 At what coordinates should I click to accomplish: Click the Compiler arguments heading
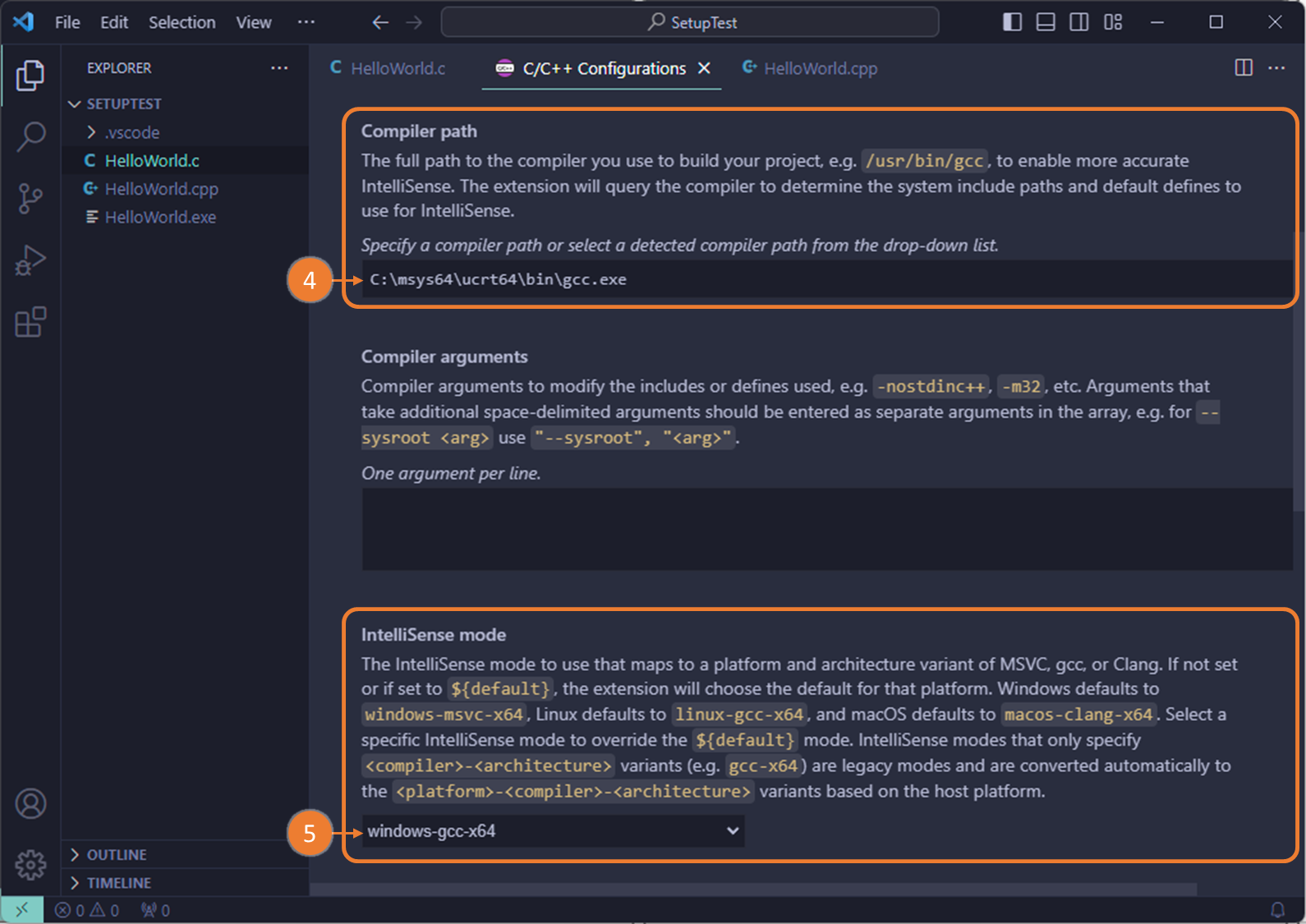444,356
